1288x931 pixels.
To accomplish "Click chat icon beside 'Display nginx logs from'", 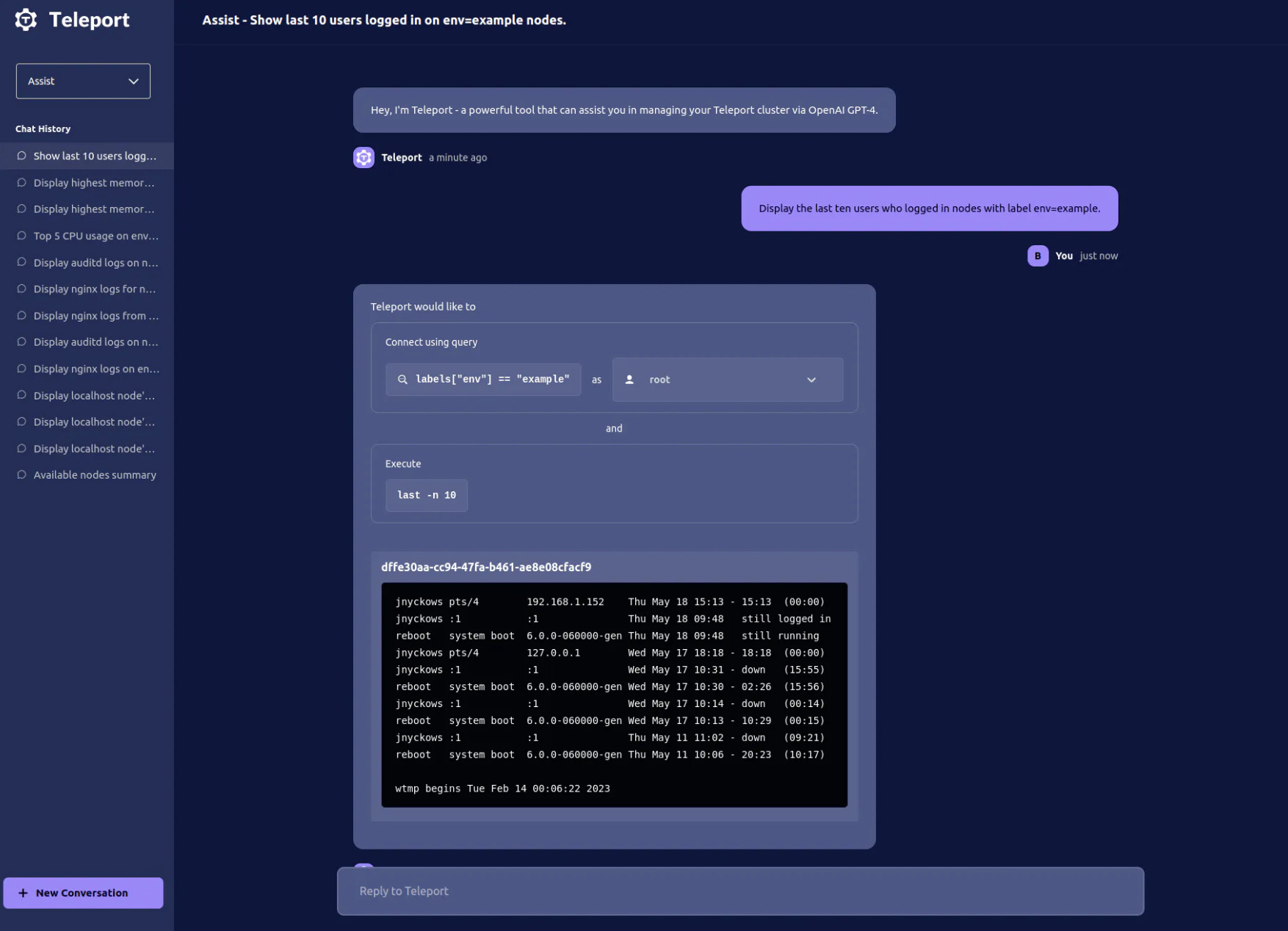I will 21,316.
